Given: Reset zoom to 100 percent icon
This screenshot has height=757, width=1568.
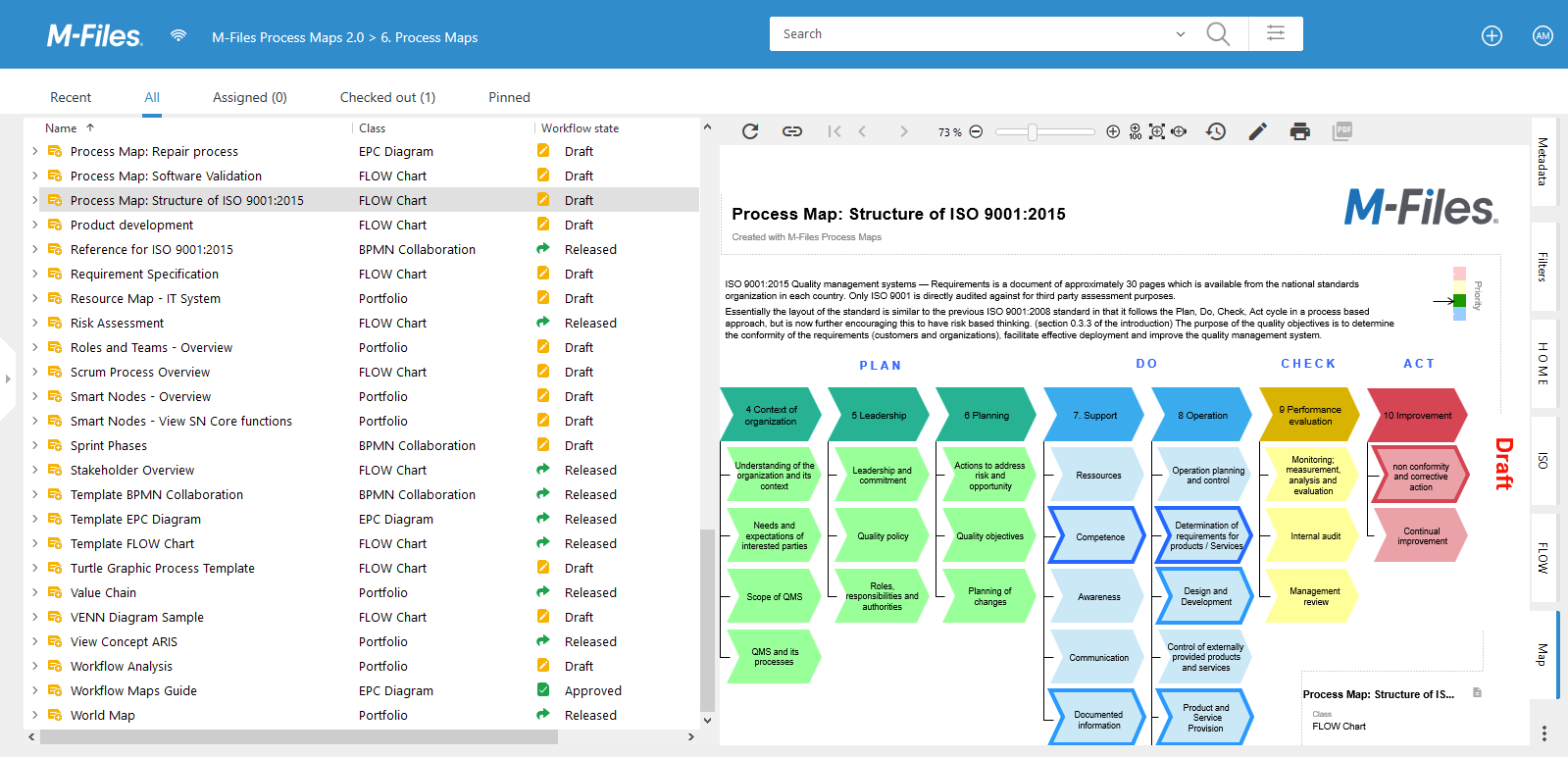Looking at the screenshot, I should click(1136, 131).
